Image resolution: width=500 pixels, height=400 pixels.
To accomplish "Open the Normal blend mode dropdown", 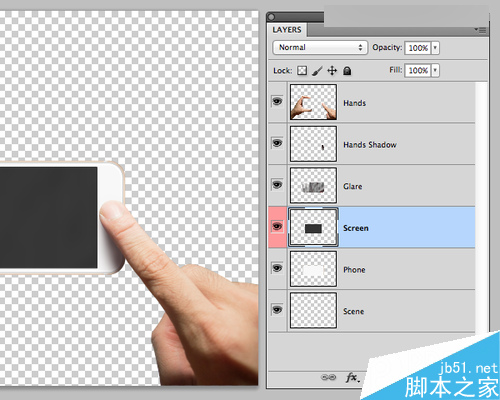I will (x=320, y=47).
